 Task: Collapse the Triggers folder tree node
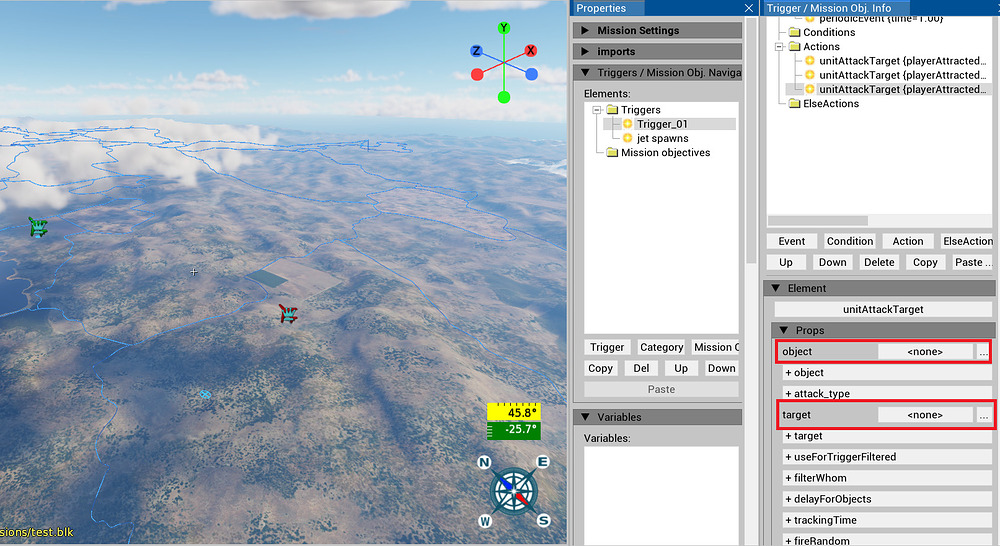point(597,110)
